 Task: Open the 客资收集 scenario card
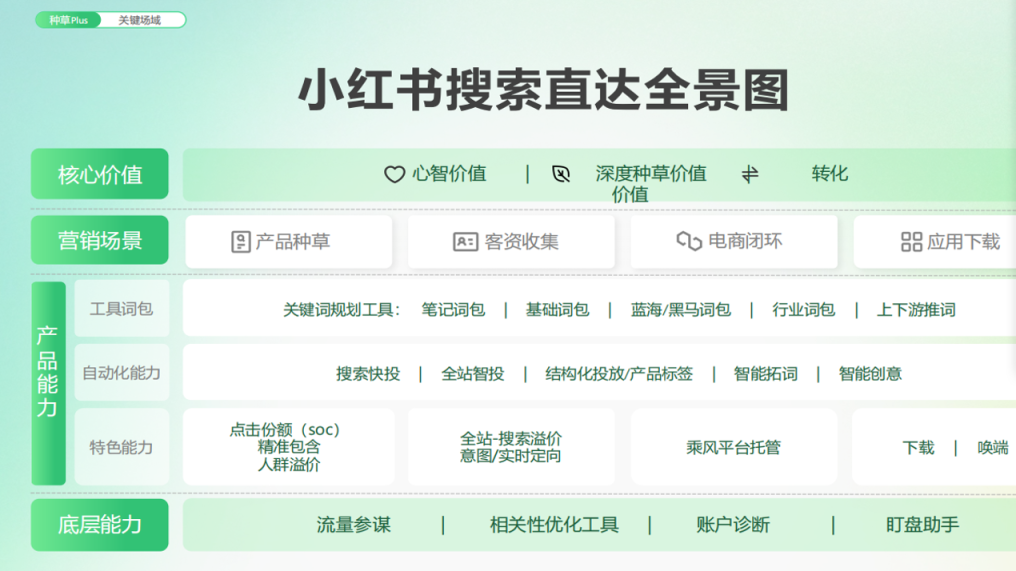[511, 242]
